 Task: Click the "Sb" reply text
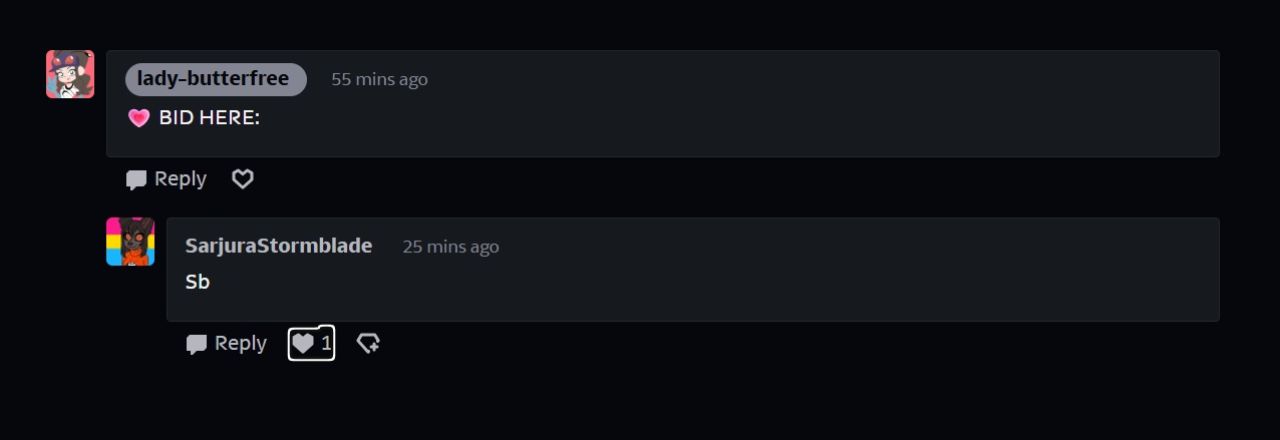coord(197,282)
